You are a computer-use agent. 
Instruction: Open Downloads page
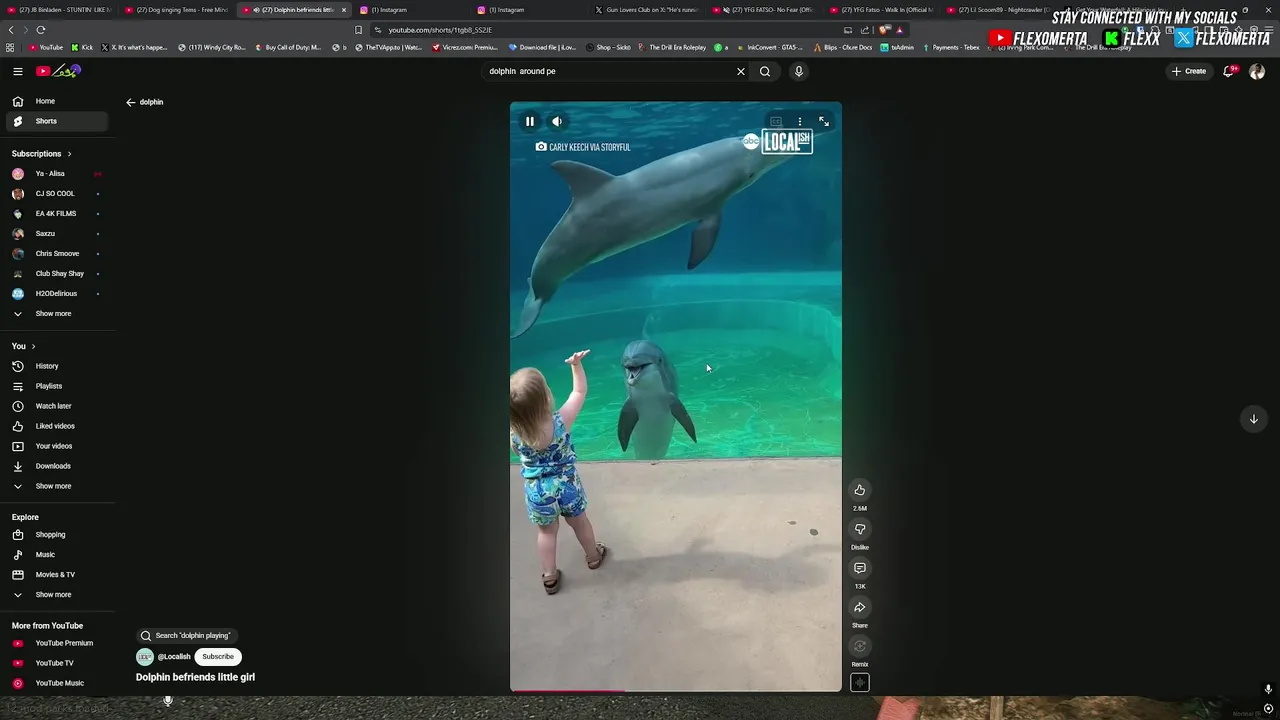[57, 466]
